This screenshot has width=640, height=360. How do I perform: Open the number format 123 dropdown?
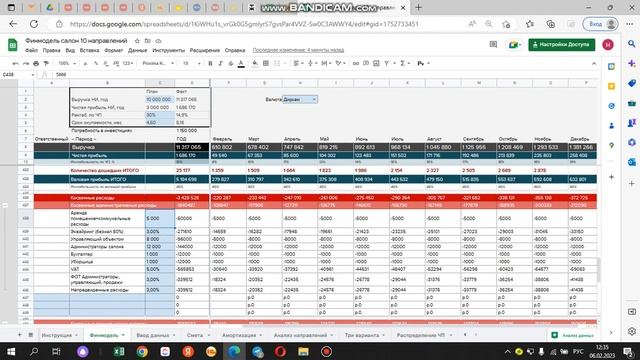coord(128,64)
